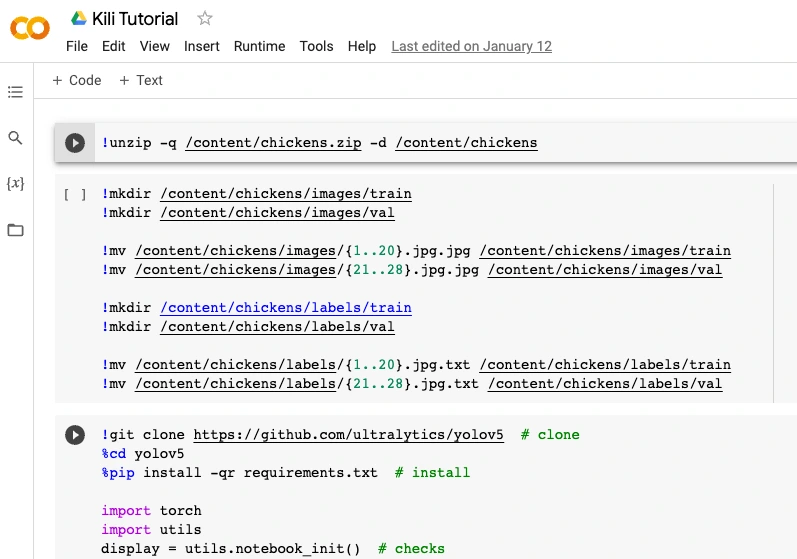The width and height of the screenshot is (797, 559).
Task: Click the mkdir /content/chickens/labels/val path
Action: pos(277,327)
